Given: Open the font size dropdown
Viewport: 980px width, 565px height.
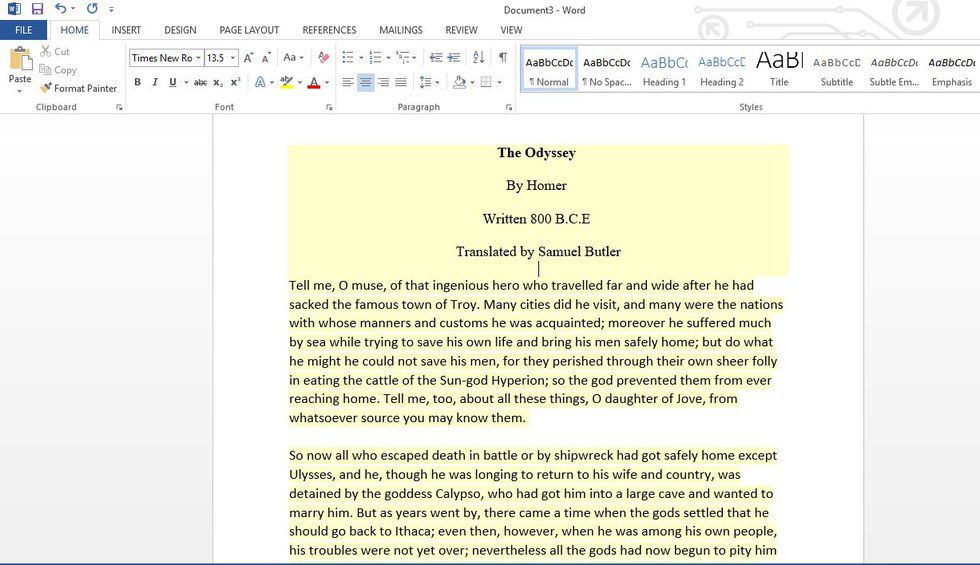Looking at the screenshot, I should 233,58.
